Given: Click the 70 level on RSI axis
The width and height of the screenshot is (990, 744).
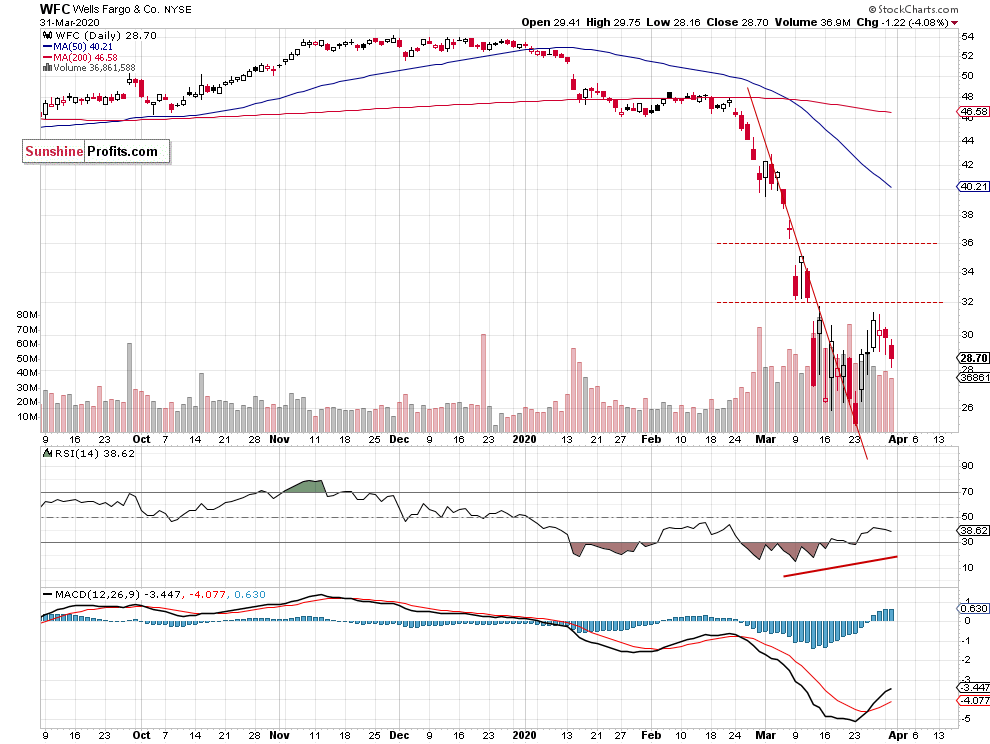Looking at the screenshot, I should [x=968, y=491].
